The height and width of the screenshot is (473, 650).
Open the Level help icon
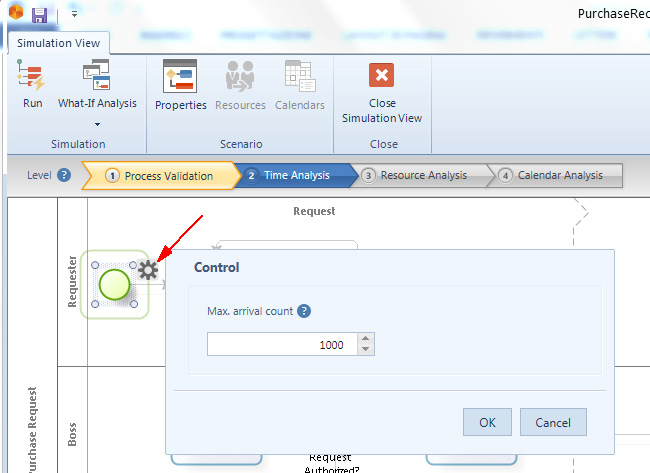pyautogui.click(x=64, y=175)
